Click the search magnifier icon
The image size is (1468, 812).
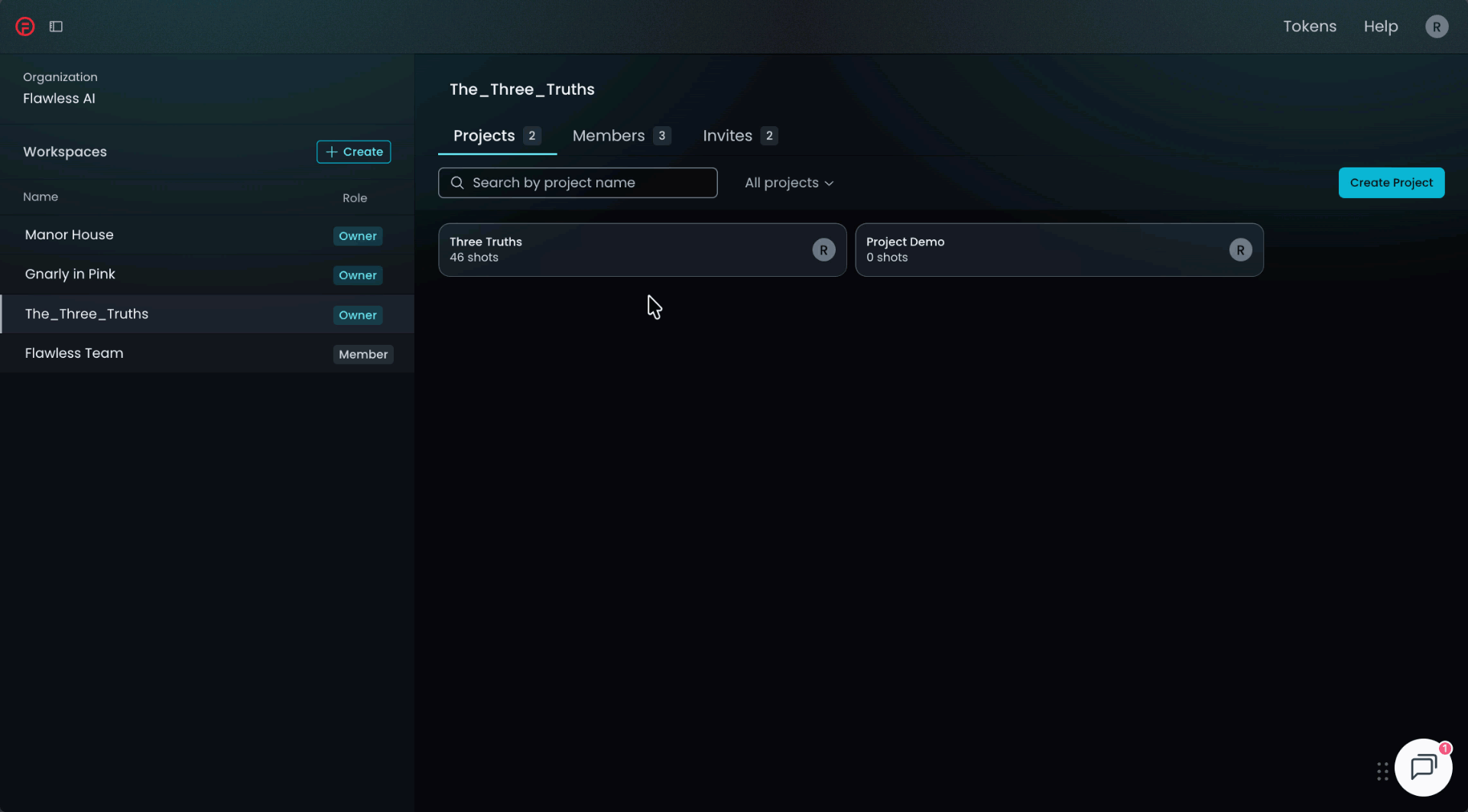(x=457, y=183)
